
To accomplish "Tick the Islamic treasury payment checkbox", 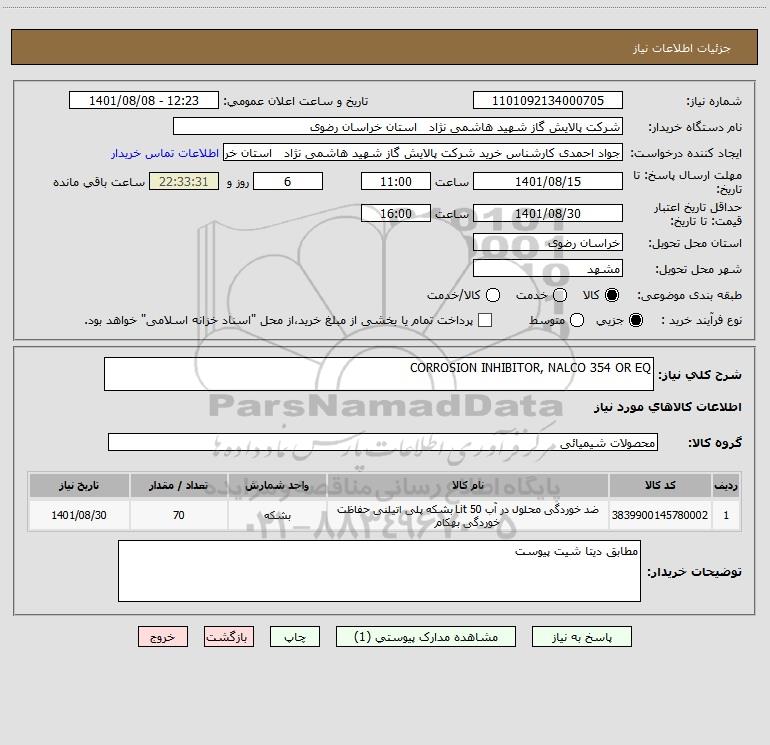I will pos(485,320).
